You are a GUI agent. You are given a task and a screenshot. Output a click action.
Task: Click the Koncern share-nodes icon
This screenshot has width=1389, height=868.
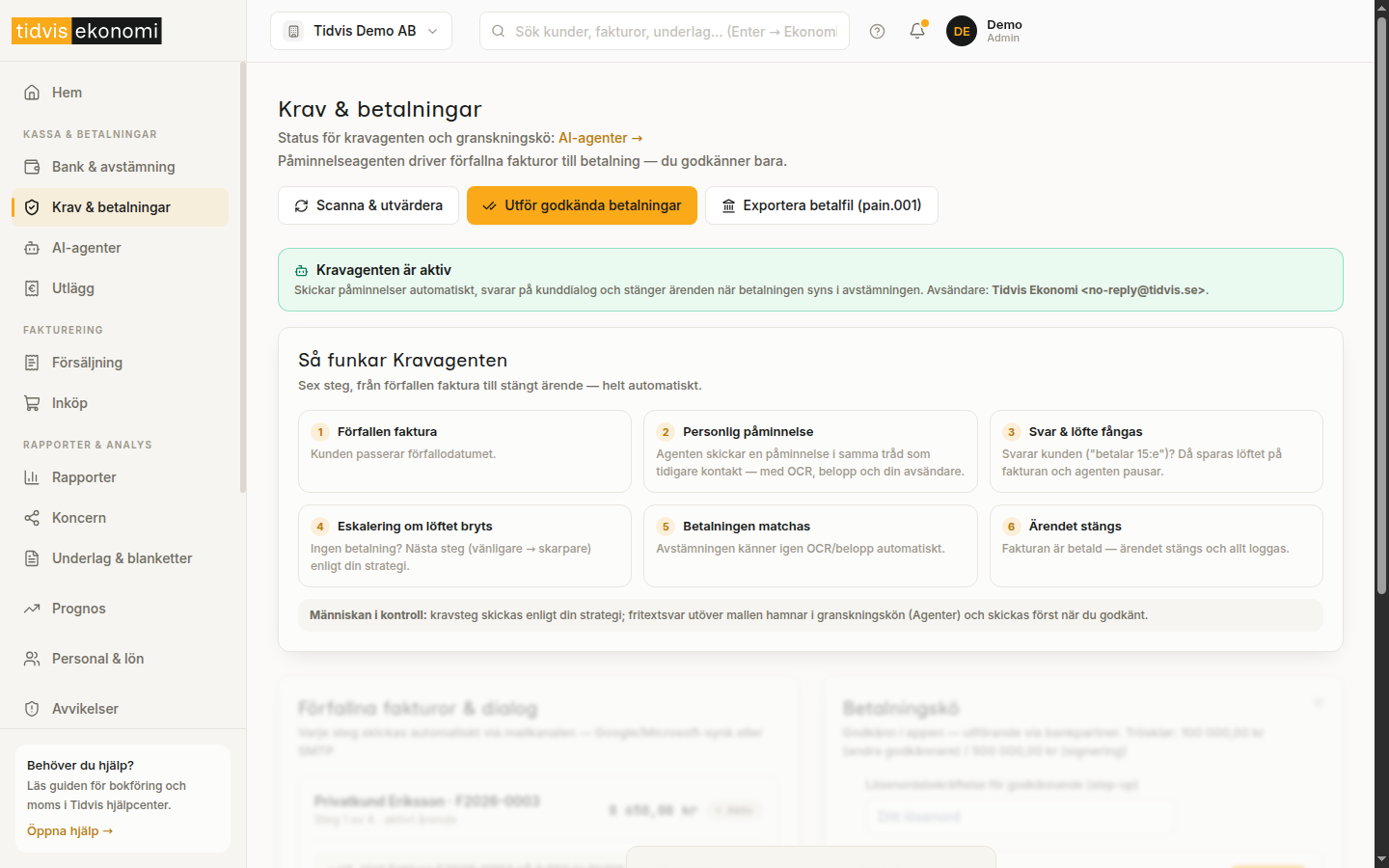click(x=32, y=518)
